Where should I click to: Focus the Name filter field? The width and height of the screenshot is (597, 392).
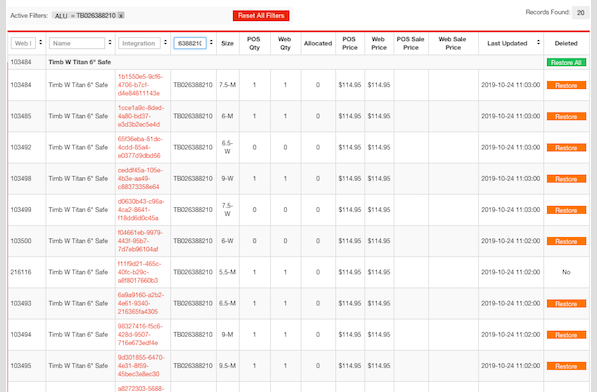point(77,43)
